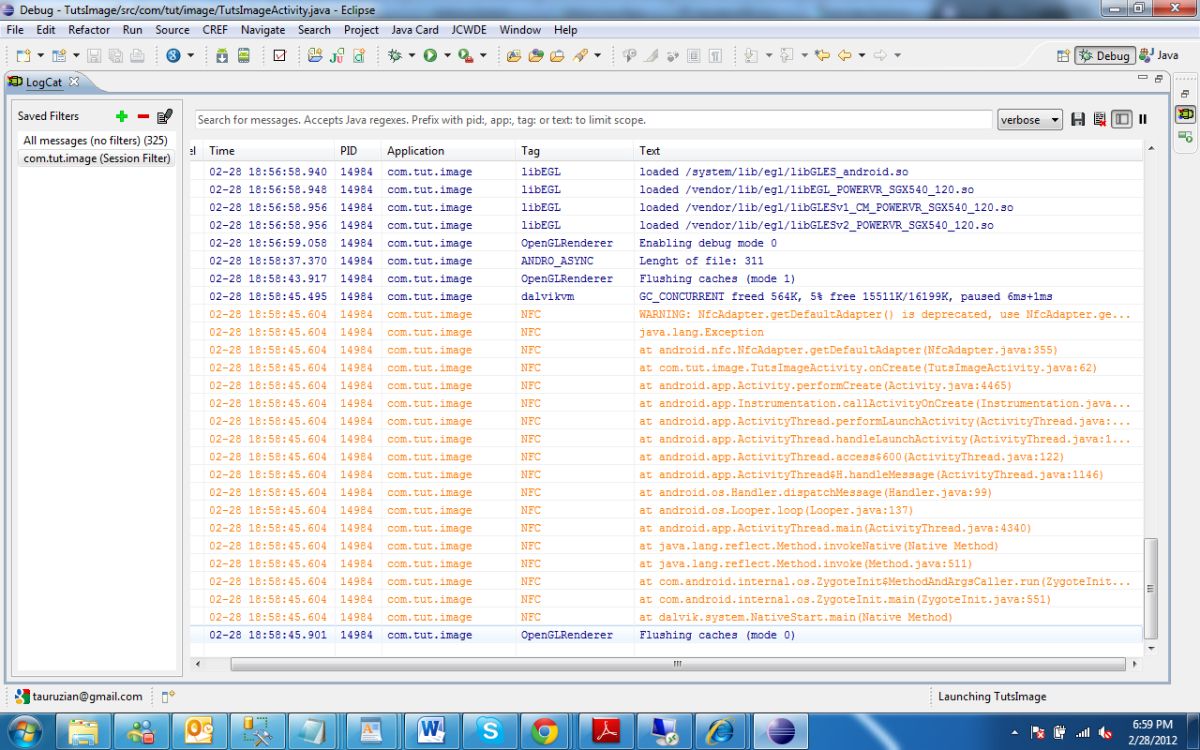The width and height of the screenshot is (1200, 750).
Task: Edit the selected LogCat filter
Action: tap(165, 116)
